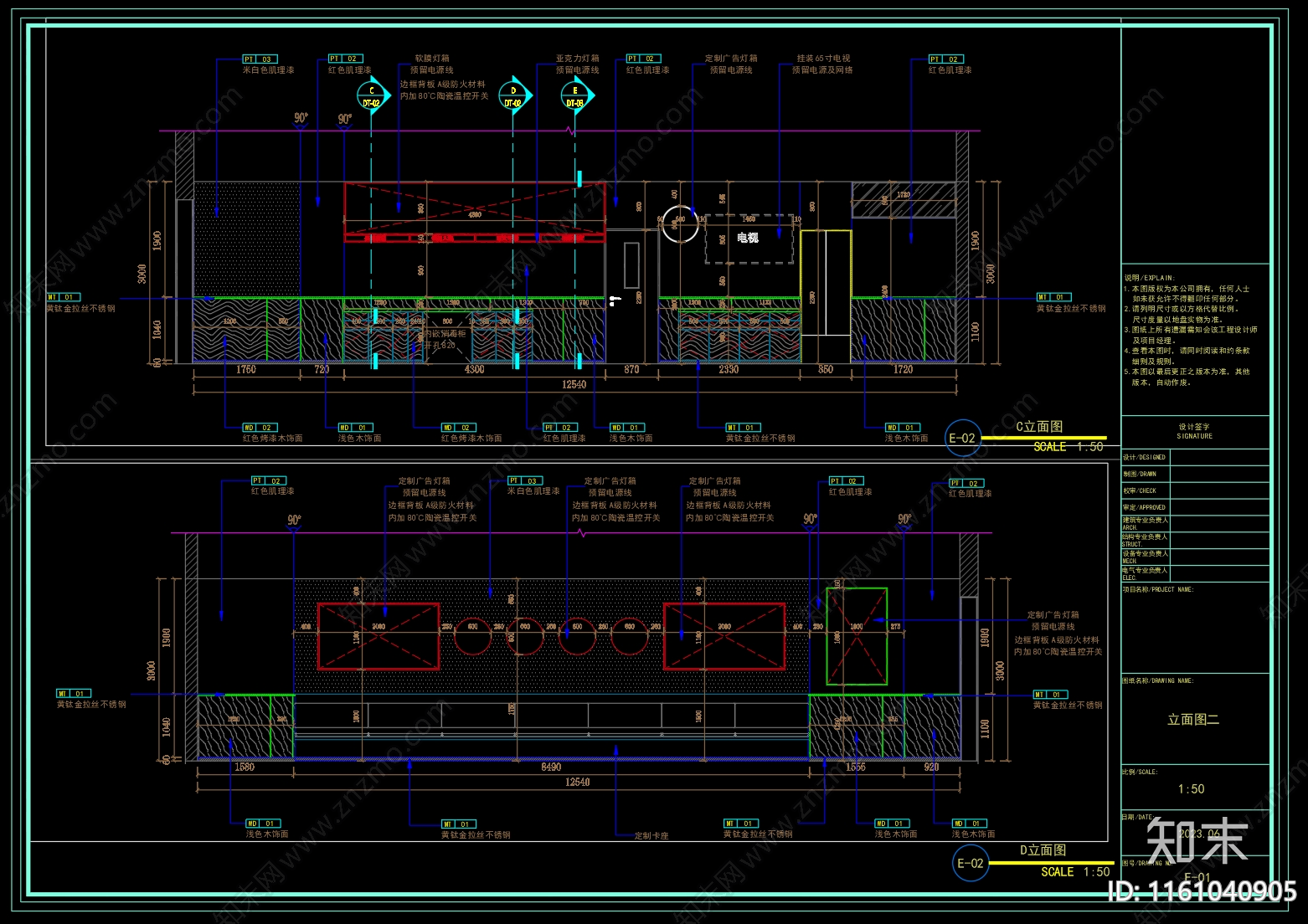Select the 4300 bottom dimension in C elevation

pyautogui.click(x=474, y=369)
